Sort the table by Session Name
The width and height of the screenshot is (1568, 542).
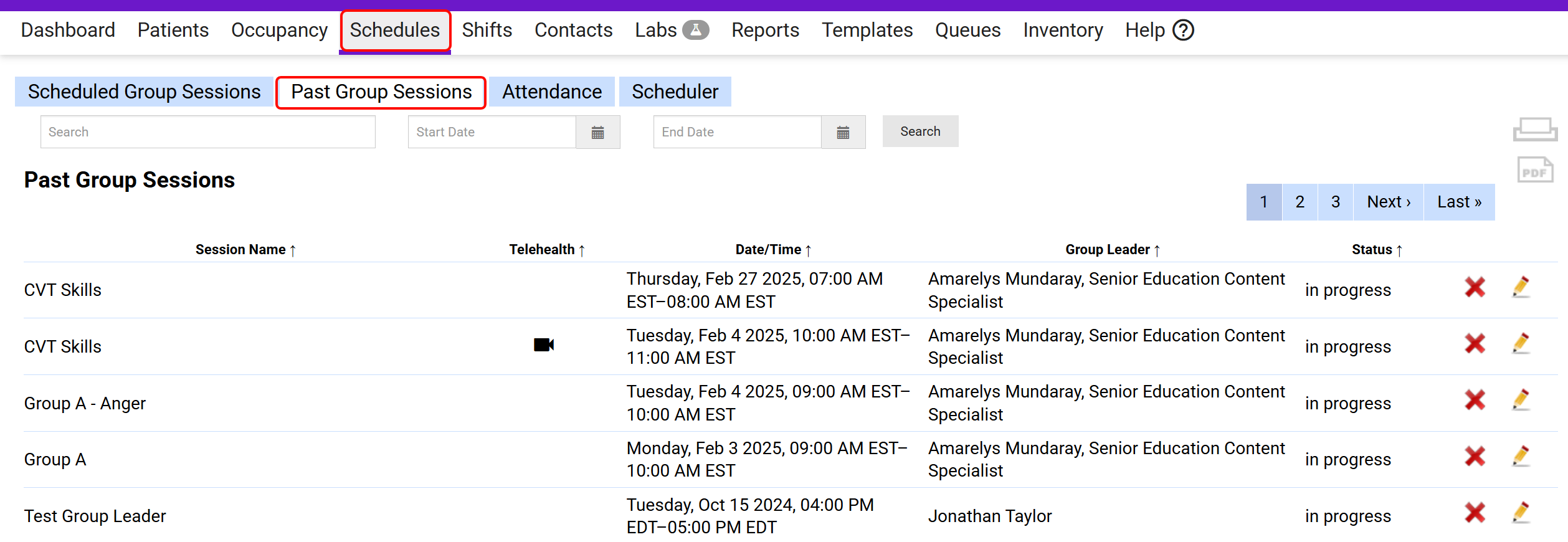click(x=245, y=250)
